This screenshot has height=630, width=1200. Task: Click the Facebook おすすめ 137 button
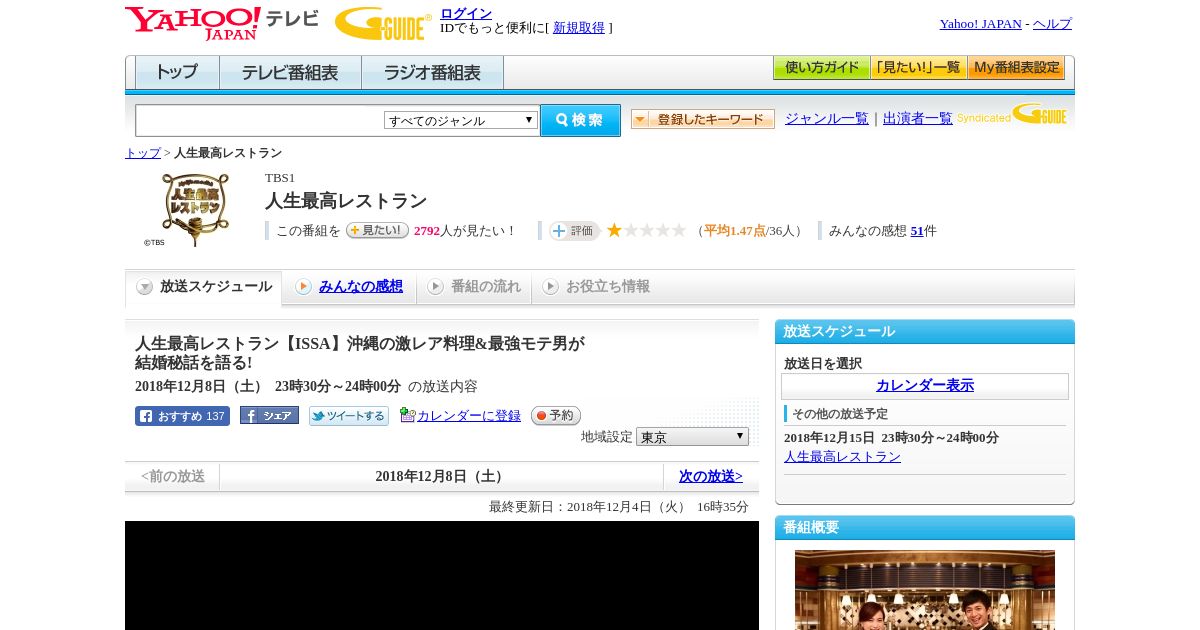(182, 416)
